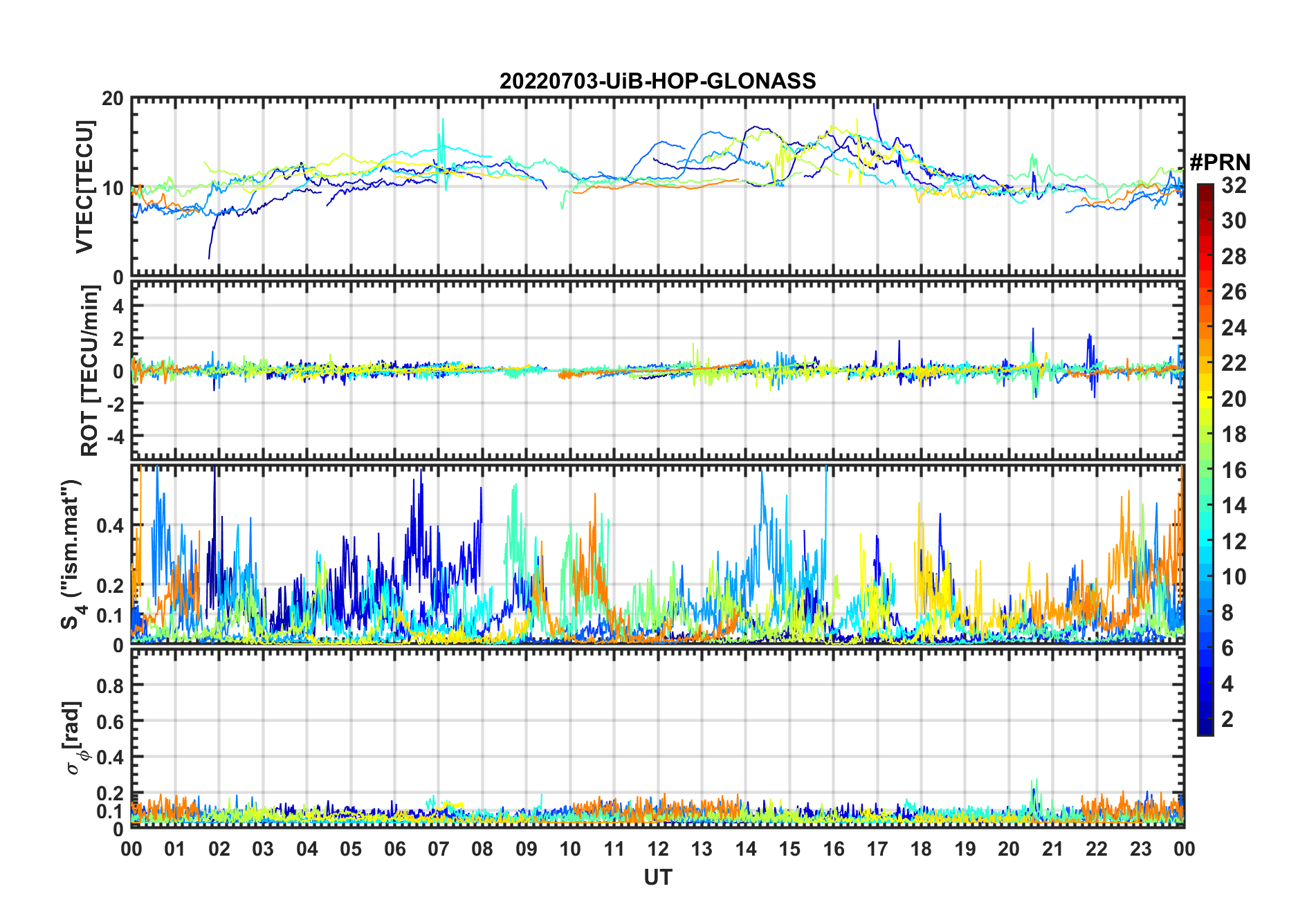Click the UT x-axis label
The image size is (1316, 920).
click(x=657, y=877)
